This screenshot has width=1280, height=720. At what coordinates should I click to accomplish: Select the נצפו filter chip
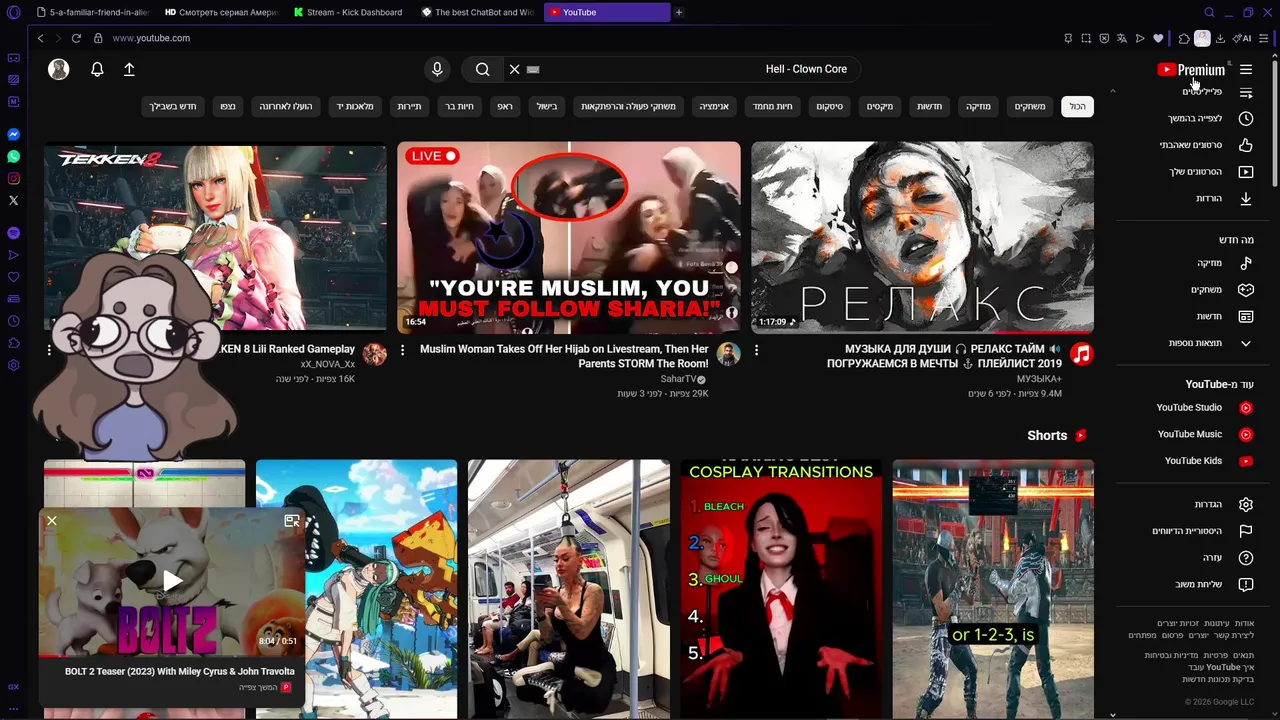(x=228, y=106)
